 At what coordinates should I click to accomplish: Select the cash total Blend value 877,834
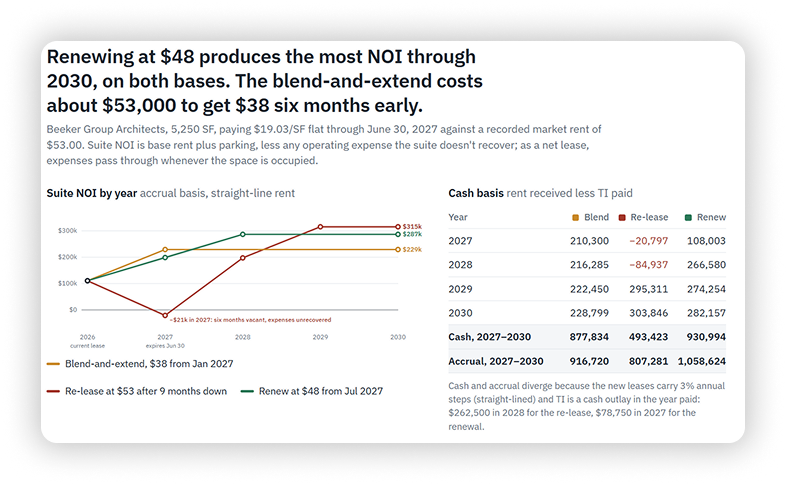coord(589,337)
